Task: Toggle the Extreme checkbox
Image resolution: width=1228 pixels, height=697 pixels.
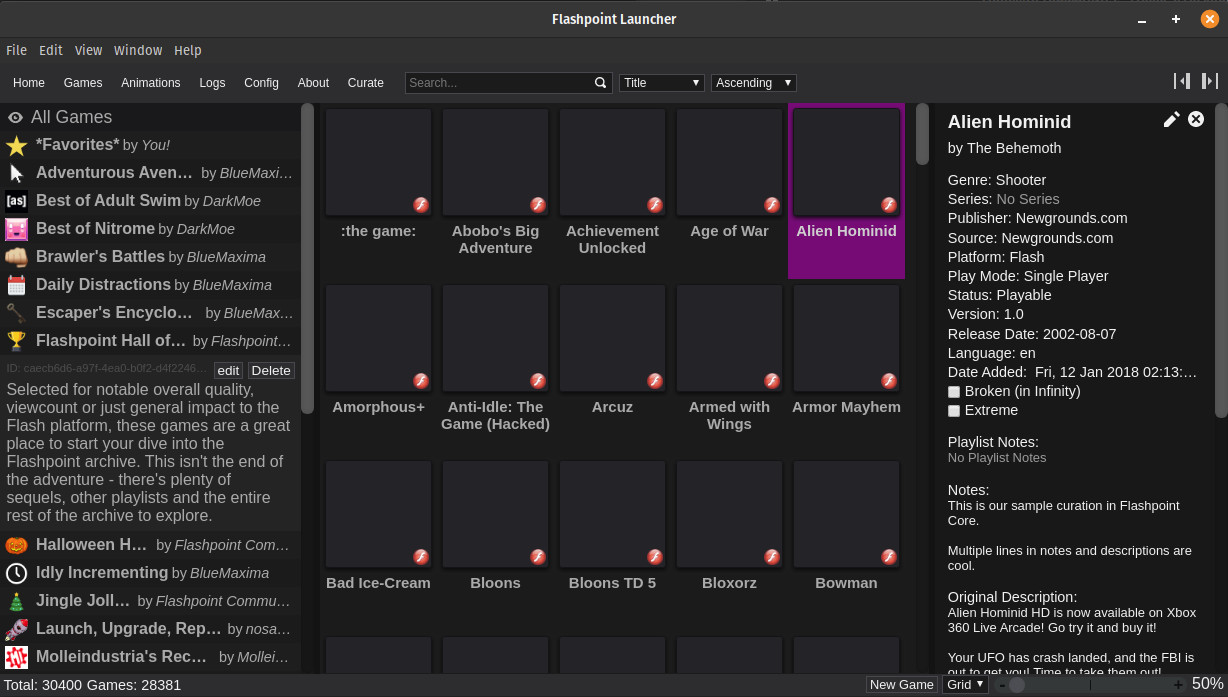Action: (x=954, y=411)
